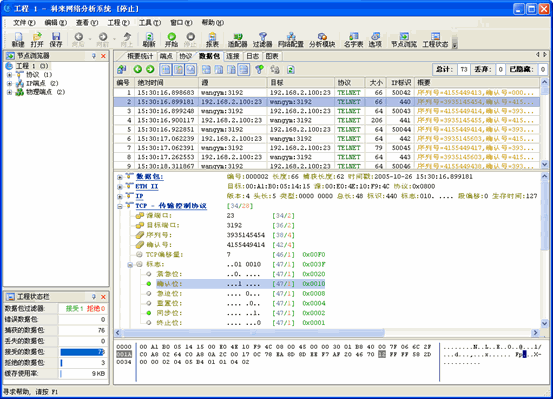Sort by the 协议 column header

350,83
